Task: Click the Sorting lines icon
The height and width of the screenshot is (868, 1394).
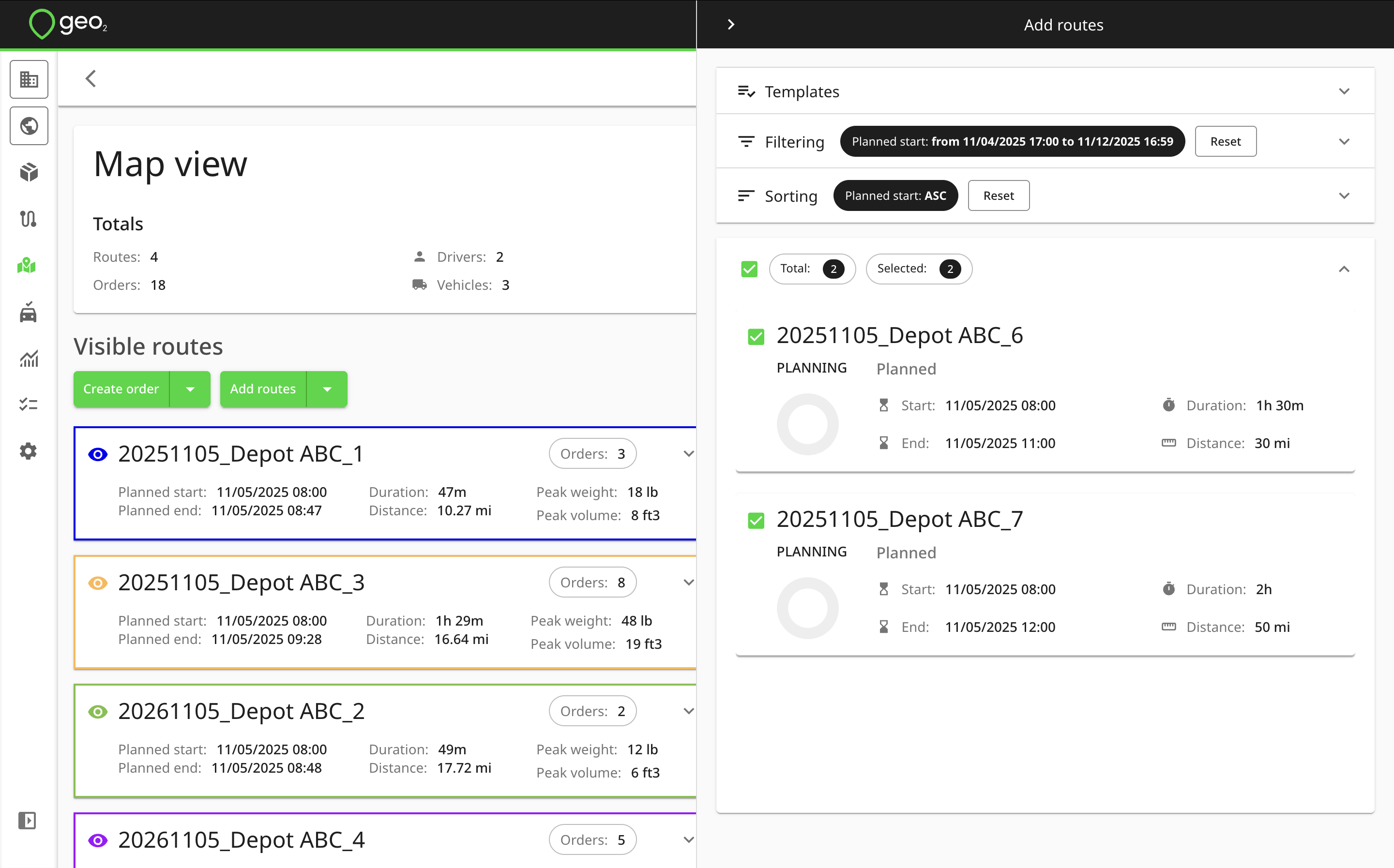Action: (x=746, y=196)
